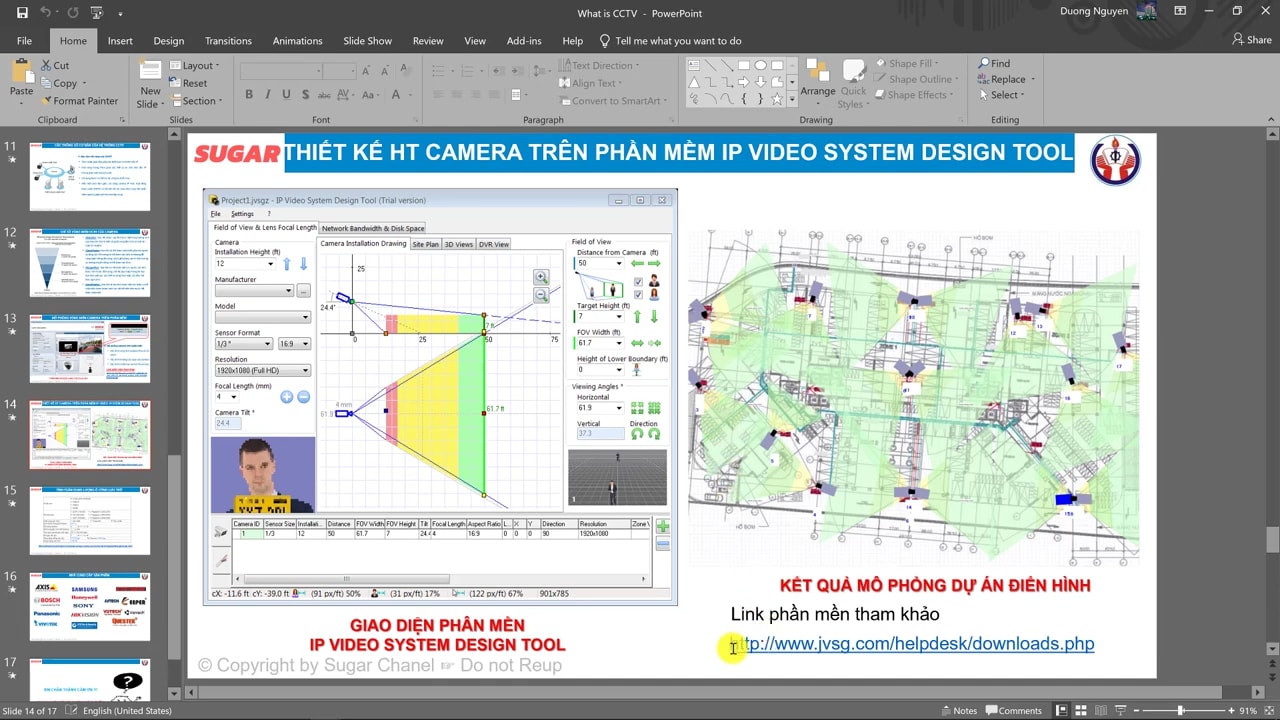The image size is (1280, 720).
Task: Click zoom out minus button
Action: [x=1136, y=710]
